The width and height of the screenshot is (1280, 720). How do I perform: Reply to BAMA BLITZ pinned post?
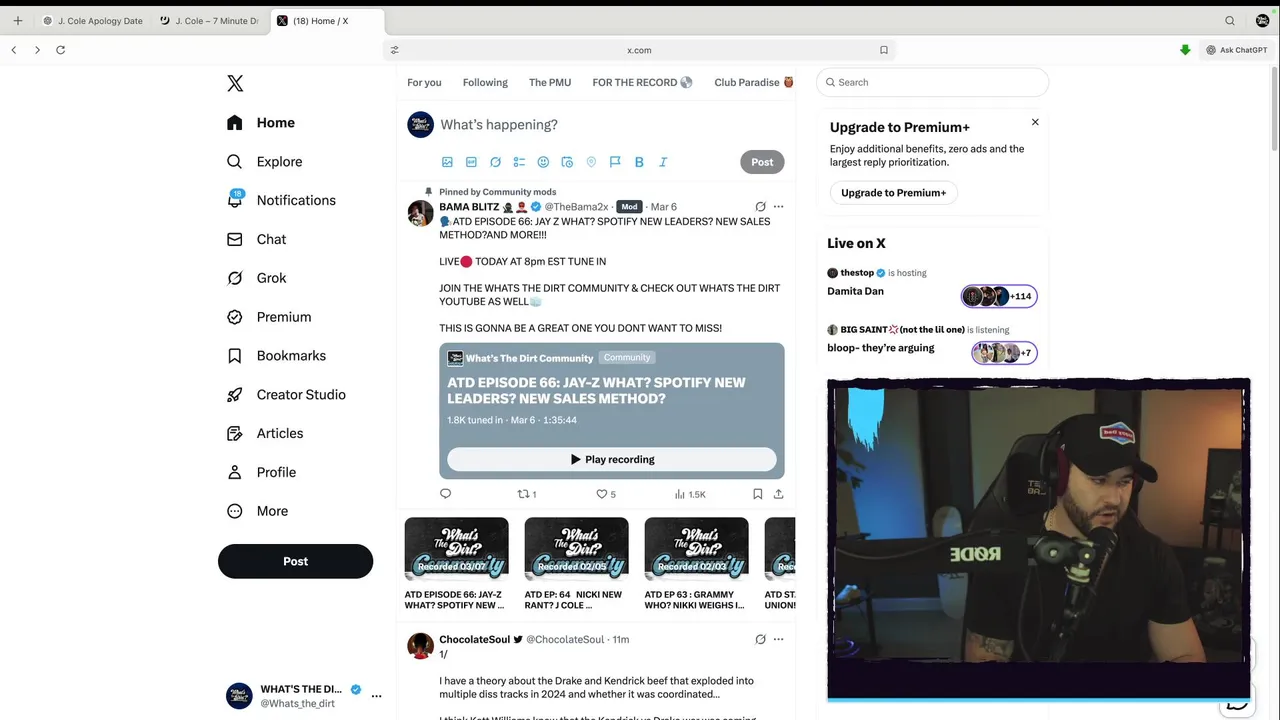click(446, 494)
